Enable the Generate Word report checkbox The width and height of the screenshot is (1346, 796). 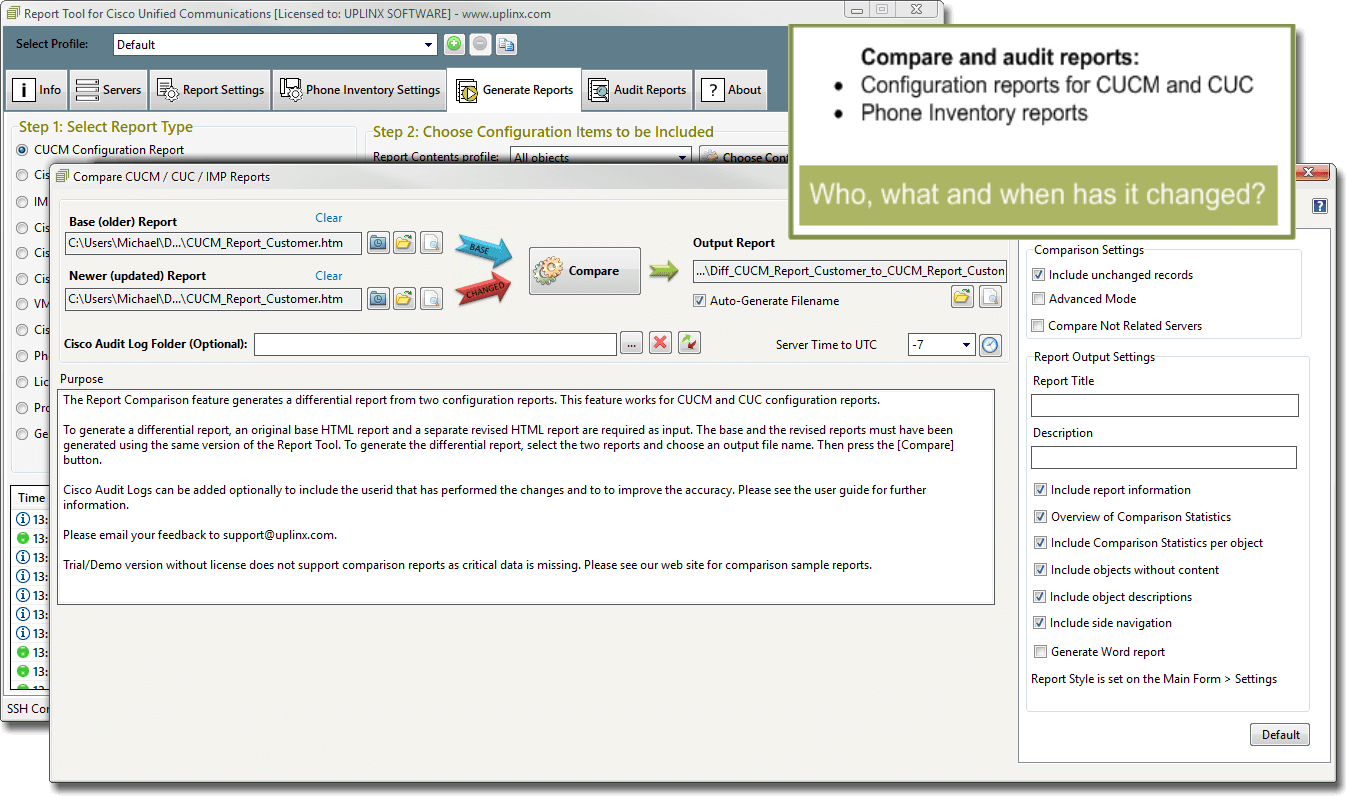point(1041,652)
